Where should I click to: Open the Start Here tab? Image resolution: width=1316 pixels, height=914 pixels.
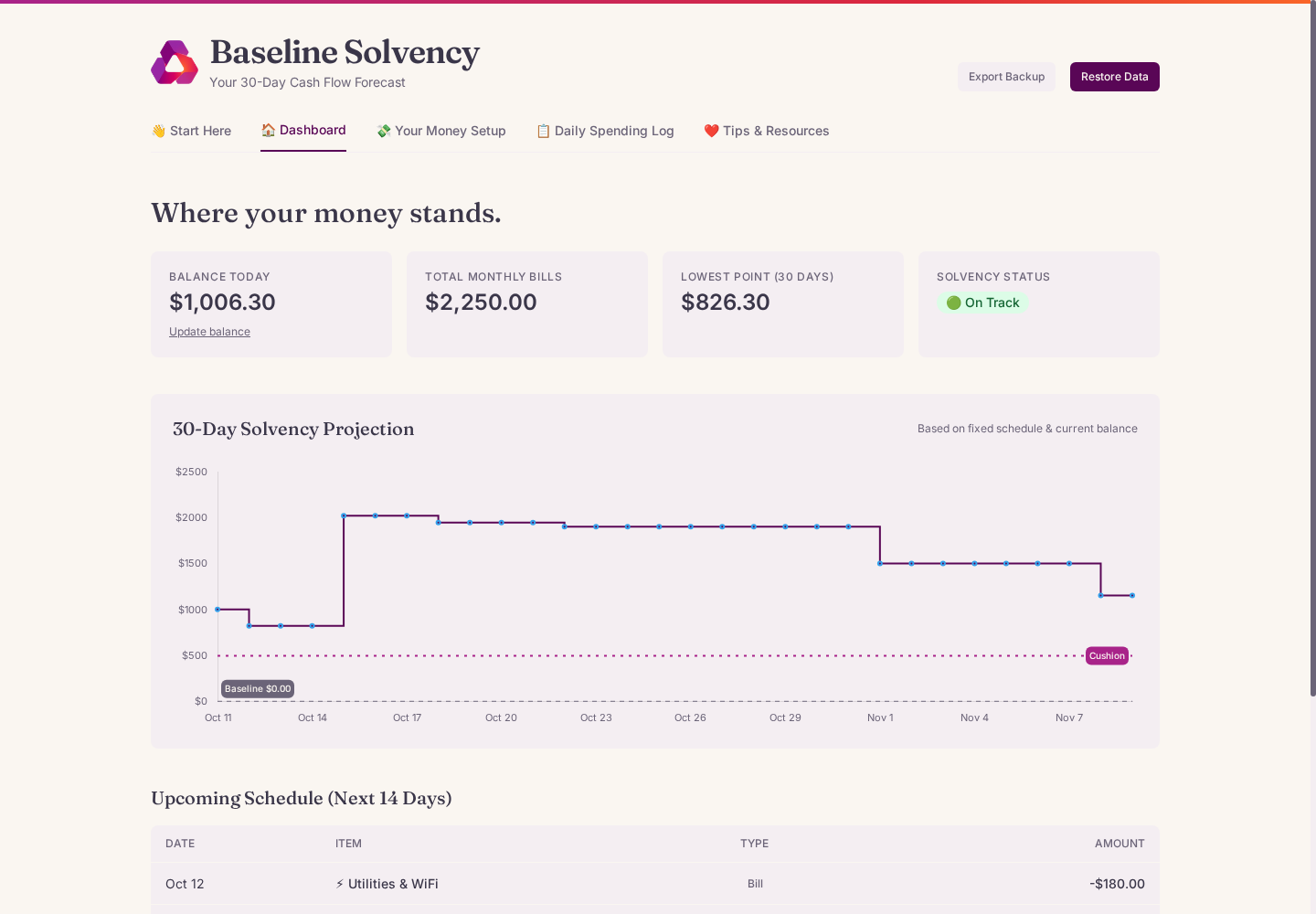[x=191, y=131]
